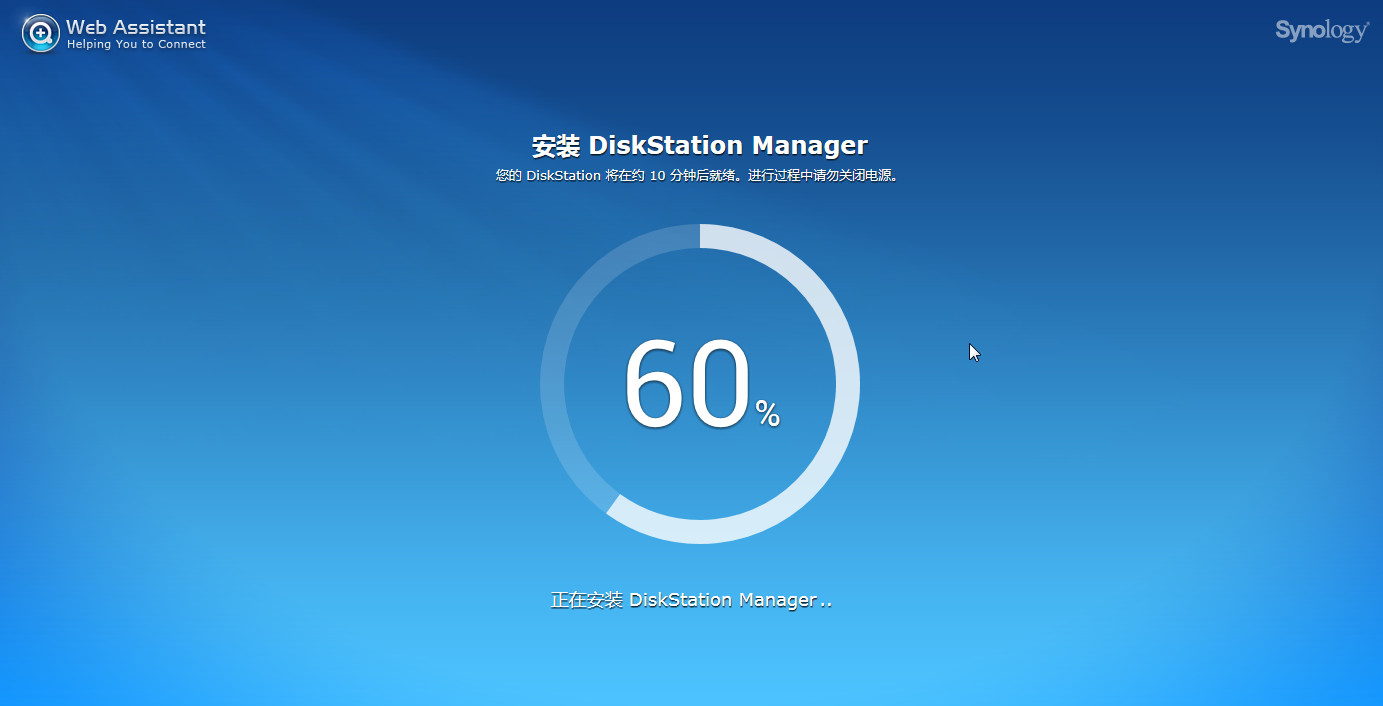This screenshot has height=706, width=1383.
Task: Click the word "正在安装" in the status line
Action: tap(587, 600)
